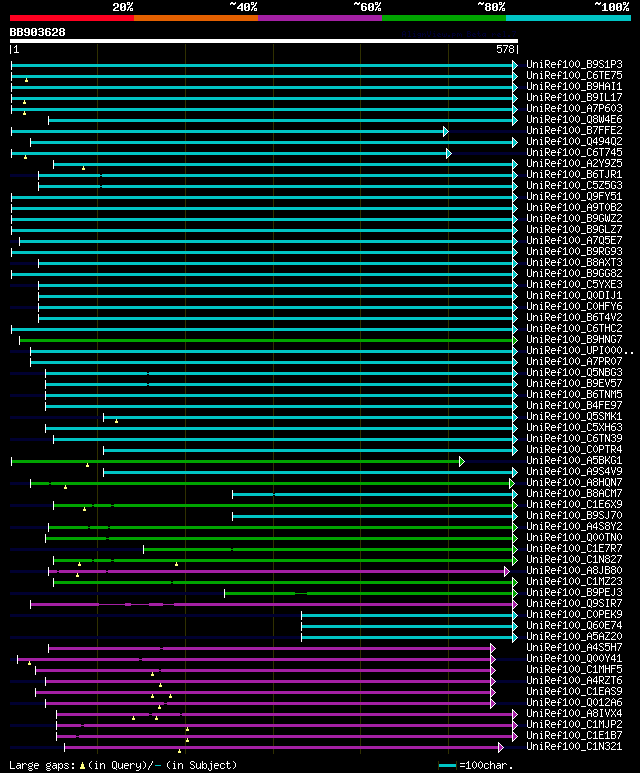This screenshot has width=640, height=773.
Task: Open hit UniRef100_B9IL17
Action: pos(574,98)
